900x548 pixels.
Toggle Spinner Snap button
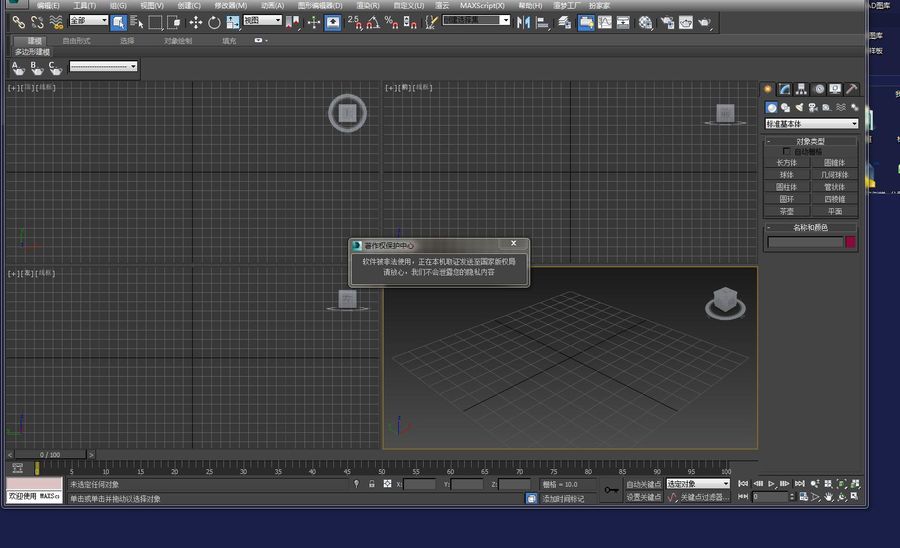pos(410,22)
